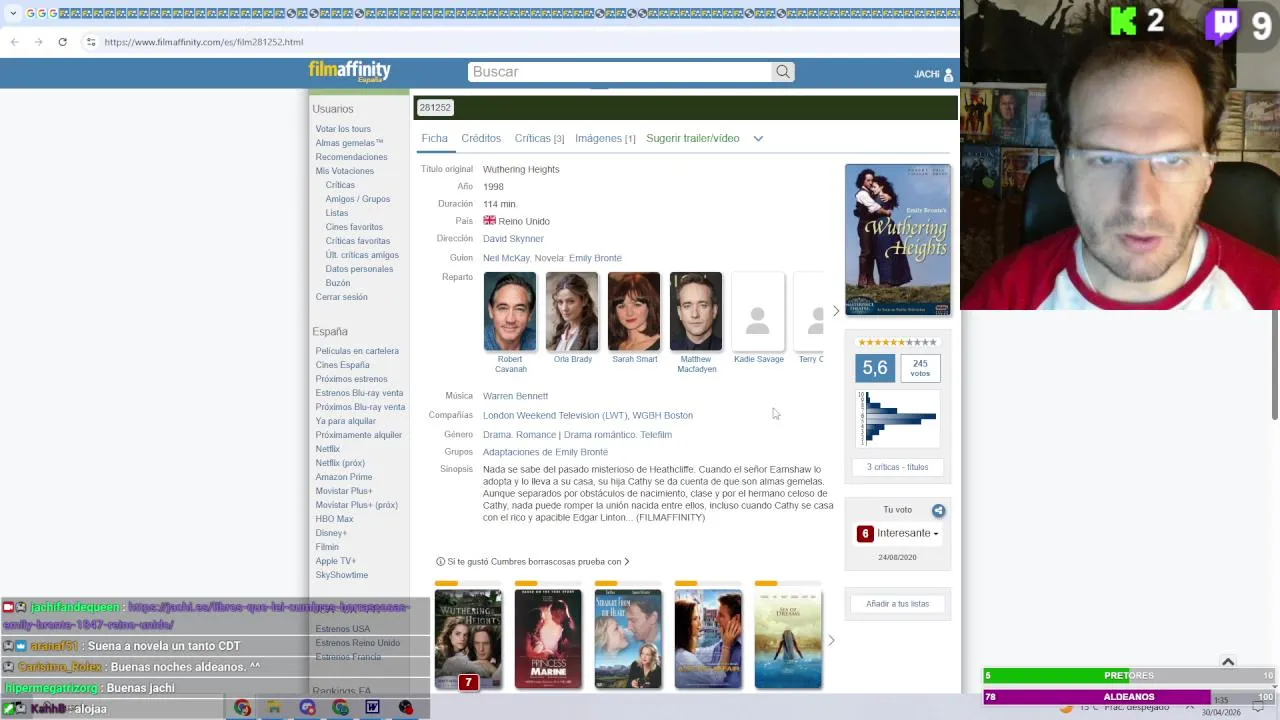
Task: Open Robert Cavanah's cast photo
Action: tap(510, 312)
